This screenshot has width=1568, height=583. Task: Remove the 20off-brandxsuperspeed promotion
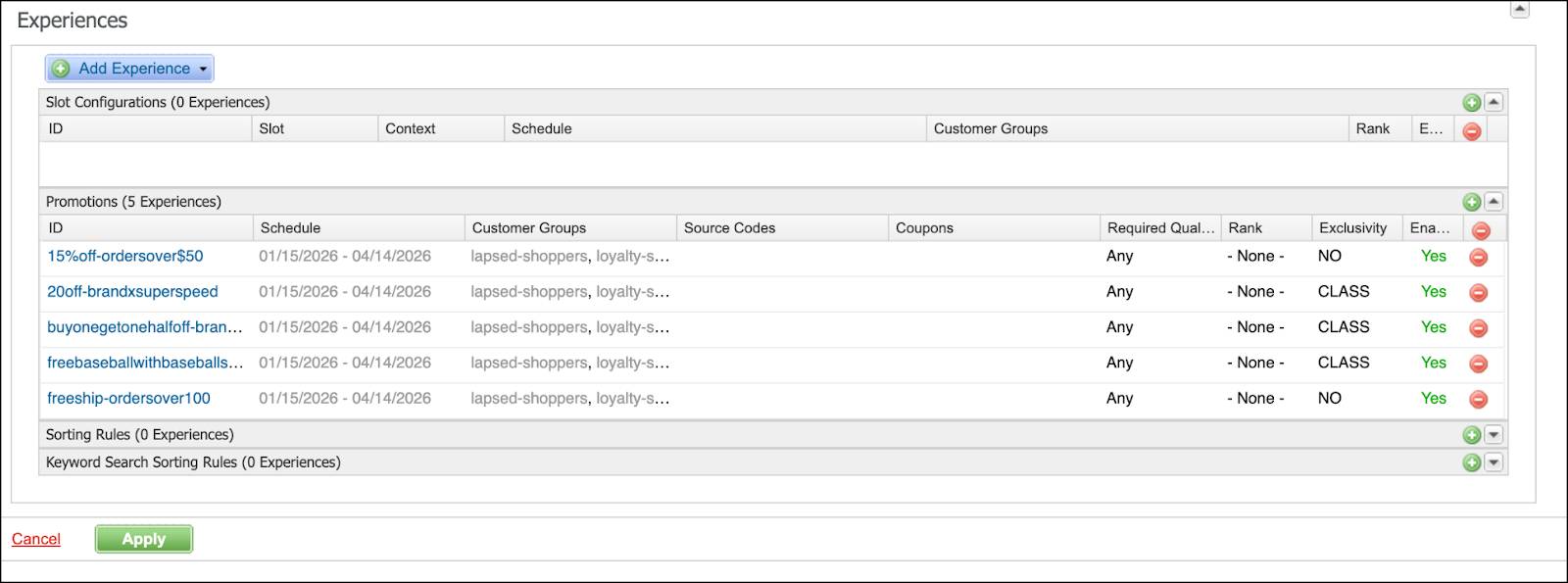pos(1478,292)
